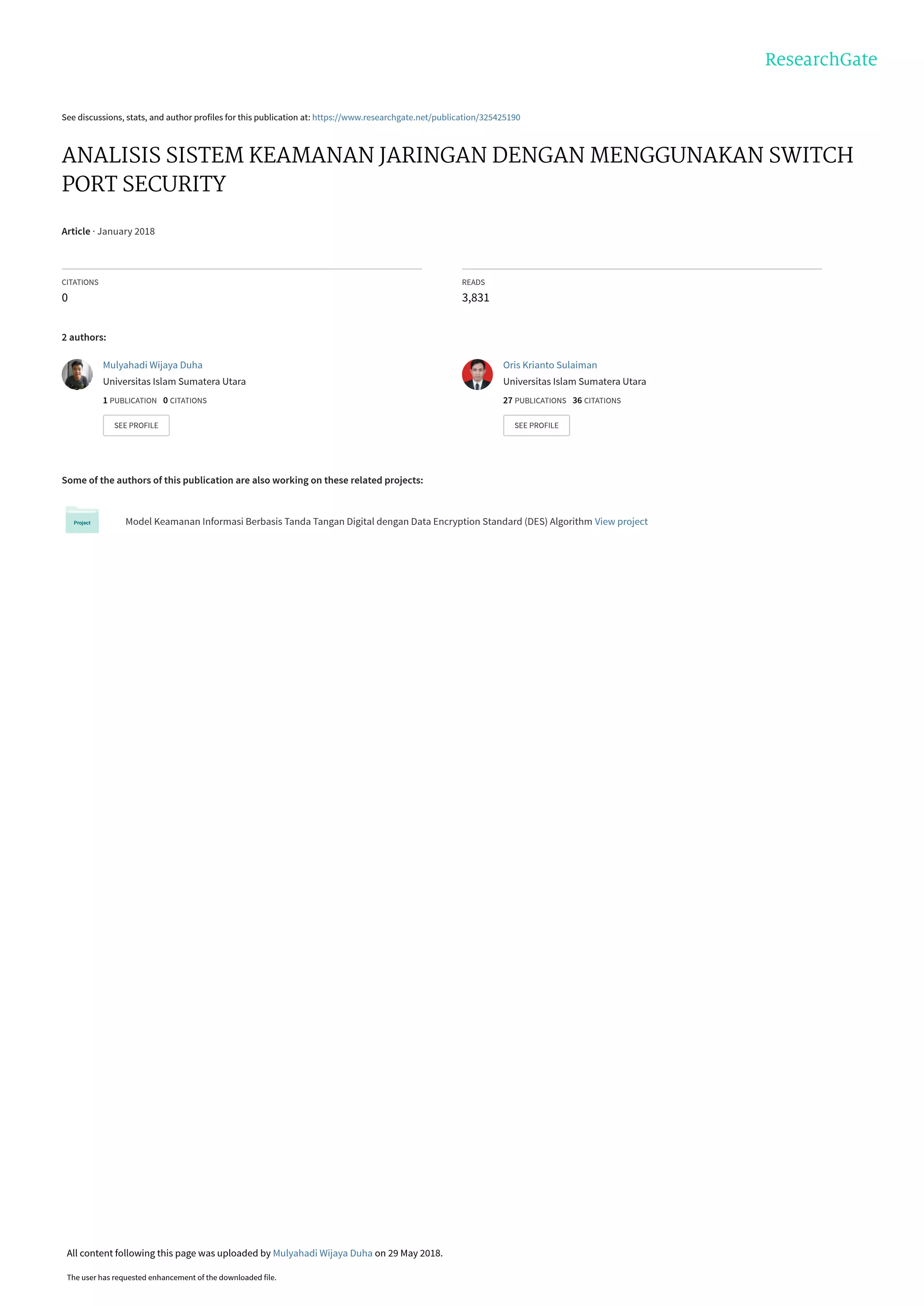The height and width of the screenshot is (1306, 924).
Task: Click the ResearchGate logo
Action: [x=820, y=59]
